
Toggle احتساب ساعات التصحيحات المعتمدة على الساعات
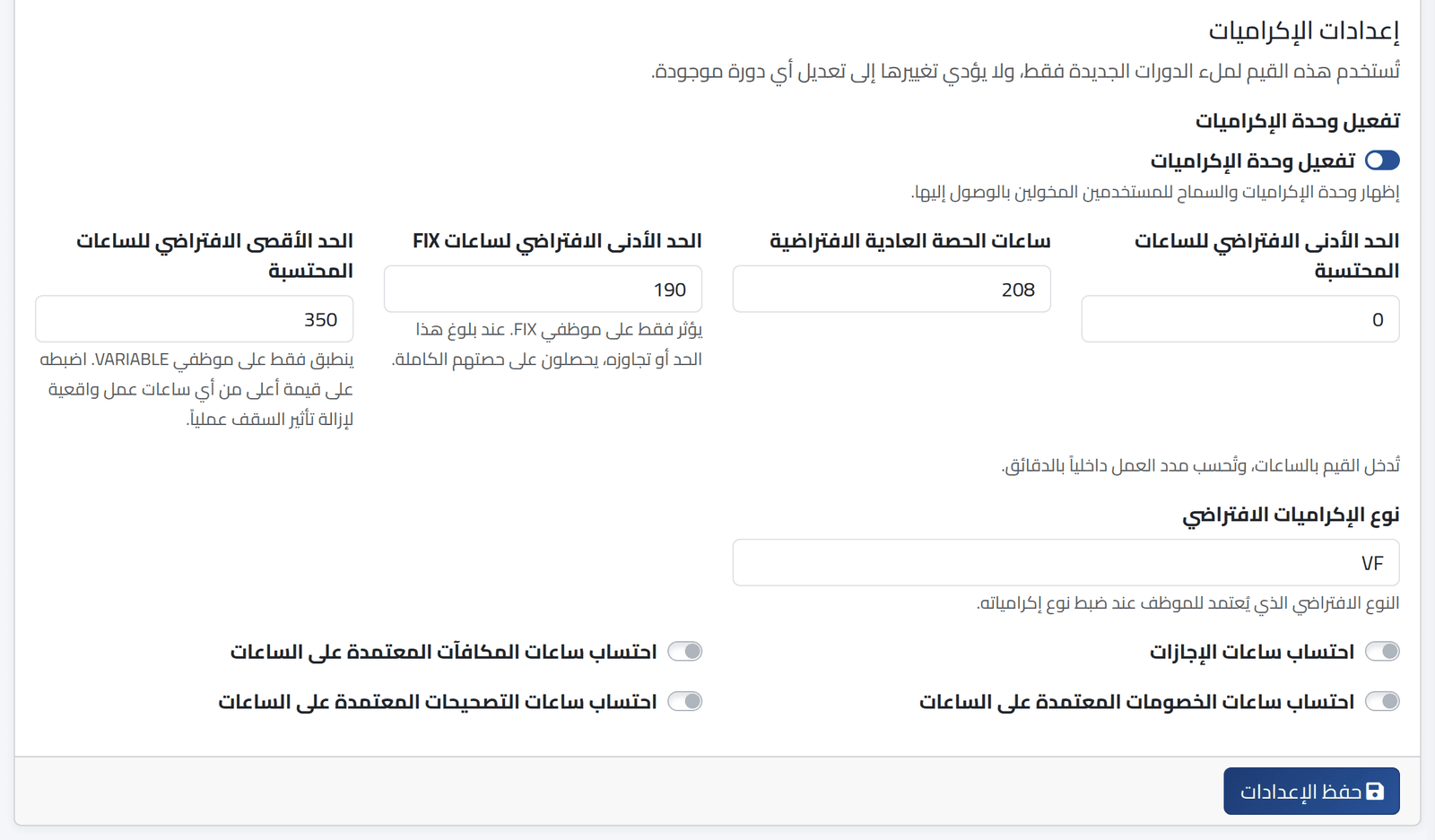tap(685, 701)
